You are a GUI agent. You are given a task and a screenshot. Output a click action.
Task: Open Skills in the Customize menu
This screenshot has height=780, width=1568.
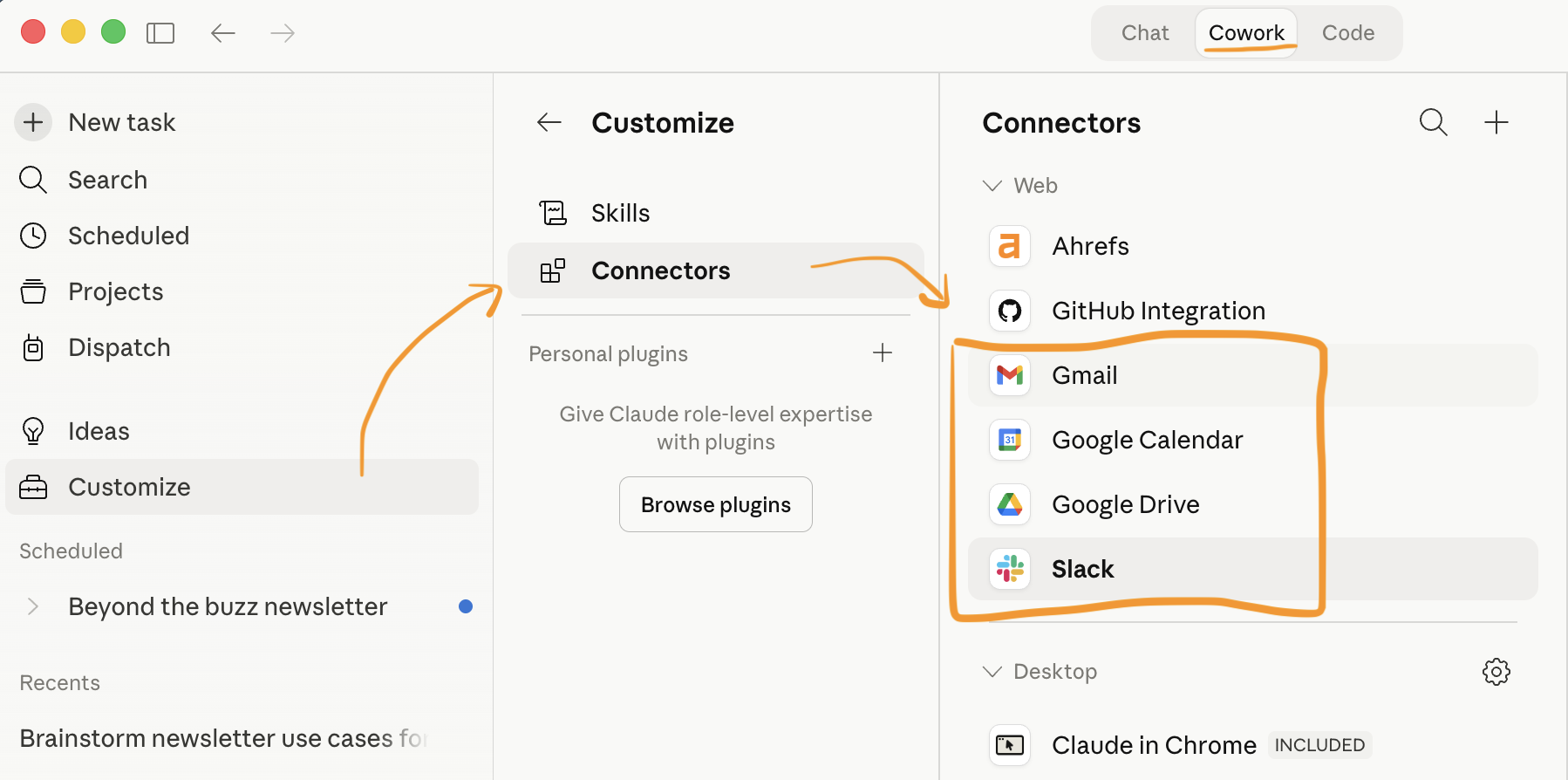tap(715, 213)
